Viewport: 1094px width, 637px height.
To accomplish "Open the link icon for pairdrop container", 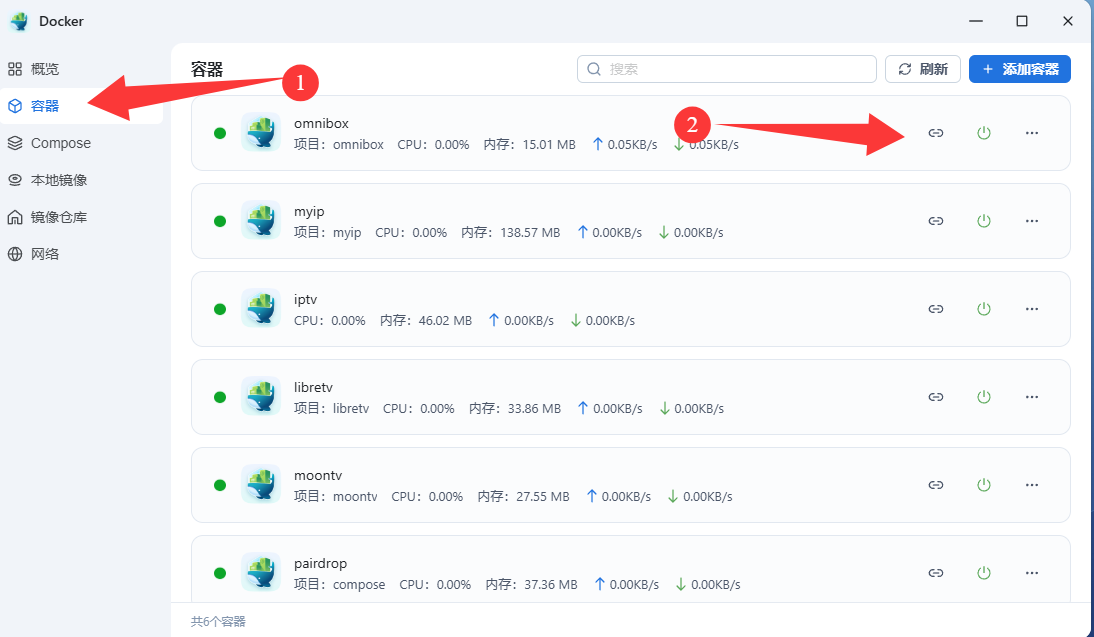I will point(936,572).
